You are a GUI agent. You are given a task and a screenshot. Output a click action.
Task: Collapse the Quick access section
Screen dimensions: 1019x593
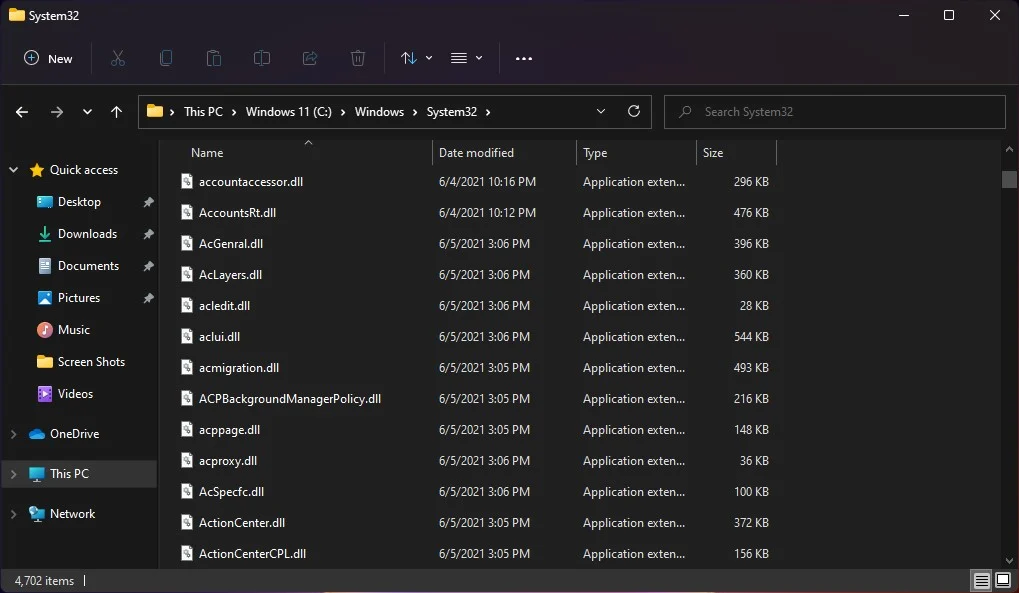(14, 170)
